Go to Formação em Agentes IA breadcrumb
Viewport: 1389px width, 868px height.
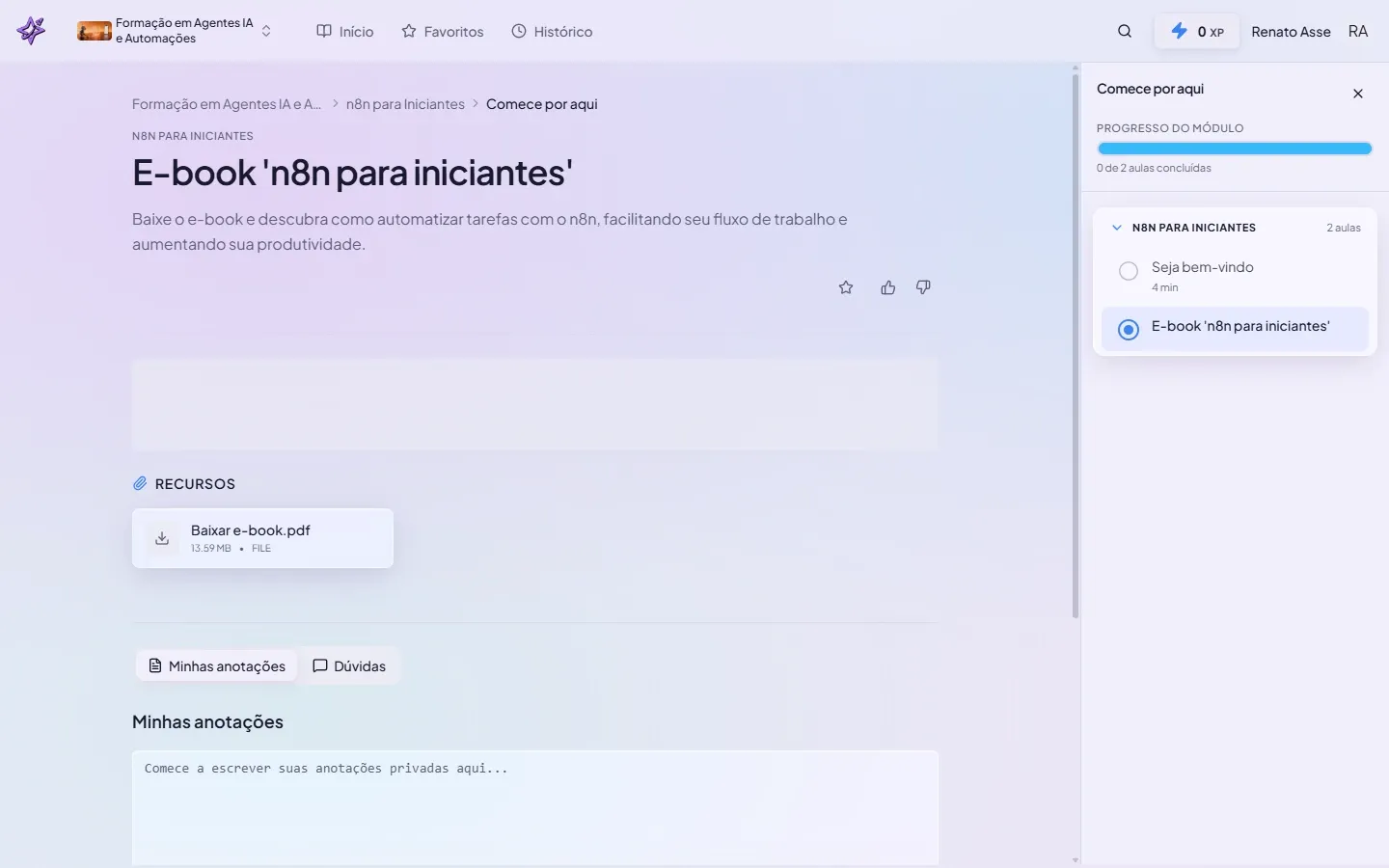[227, 104]
